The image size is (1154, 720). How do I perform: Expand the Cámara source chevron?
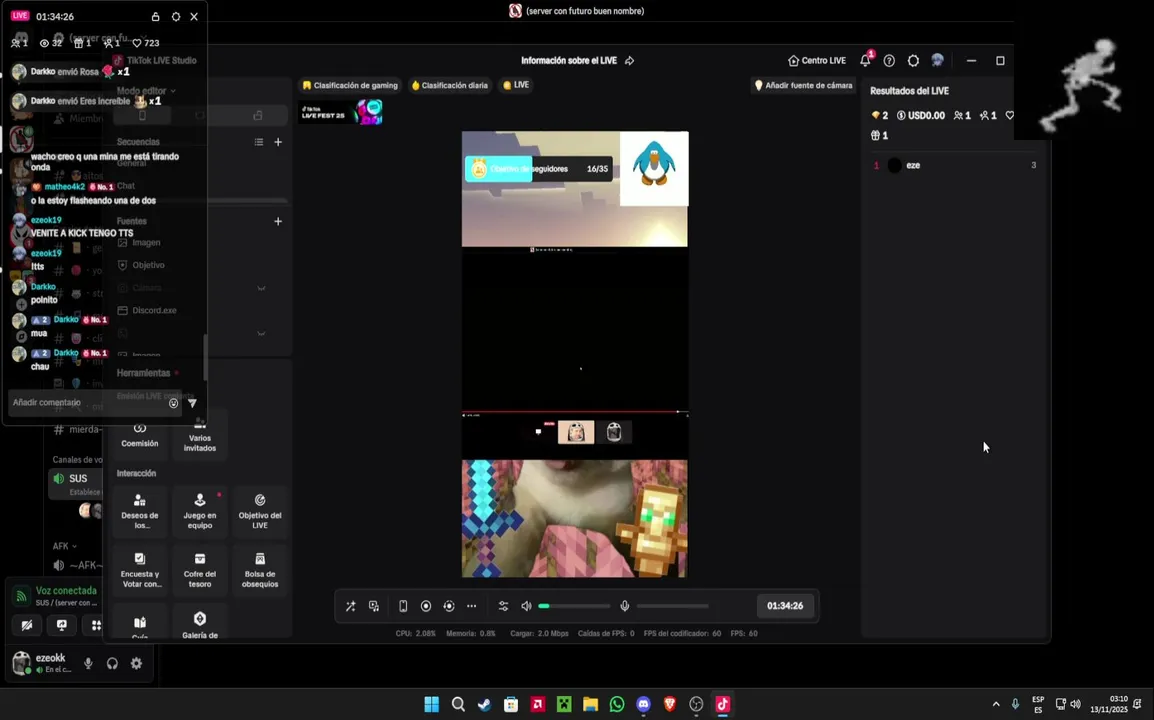[261, 288]
